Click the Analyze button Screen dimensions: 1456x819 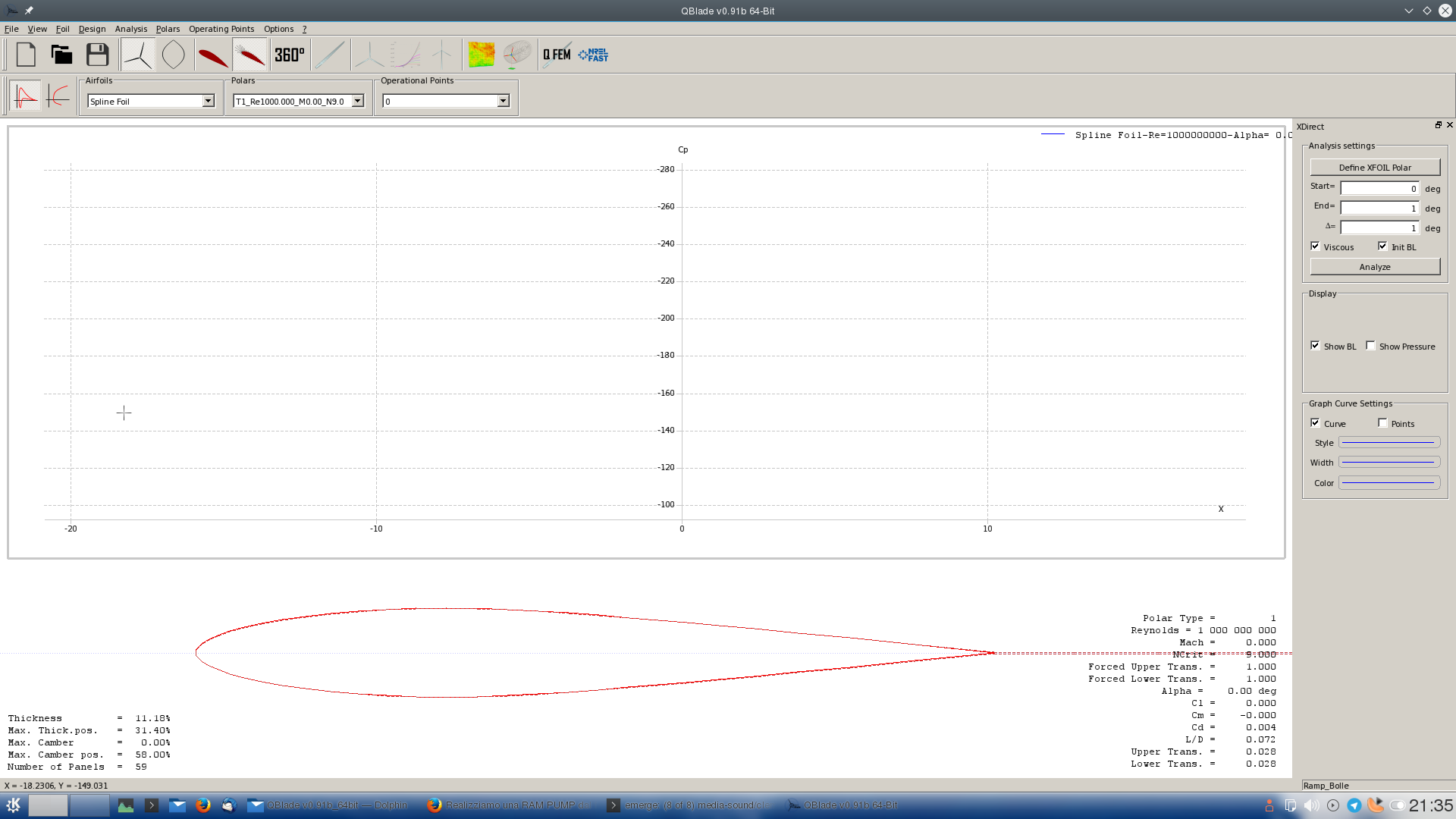[1375, 266]
